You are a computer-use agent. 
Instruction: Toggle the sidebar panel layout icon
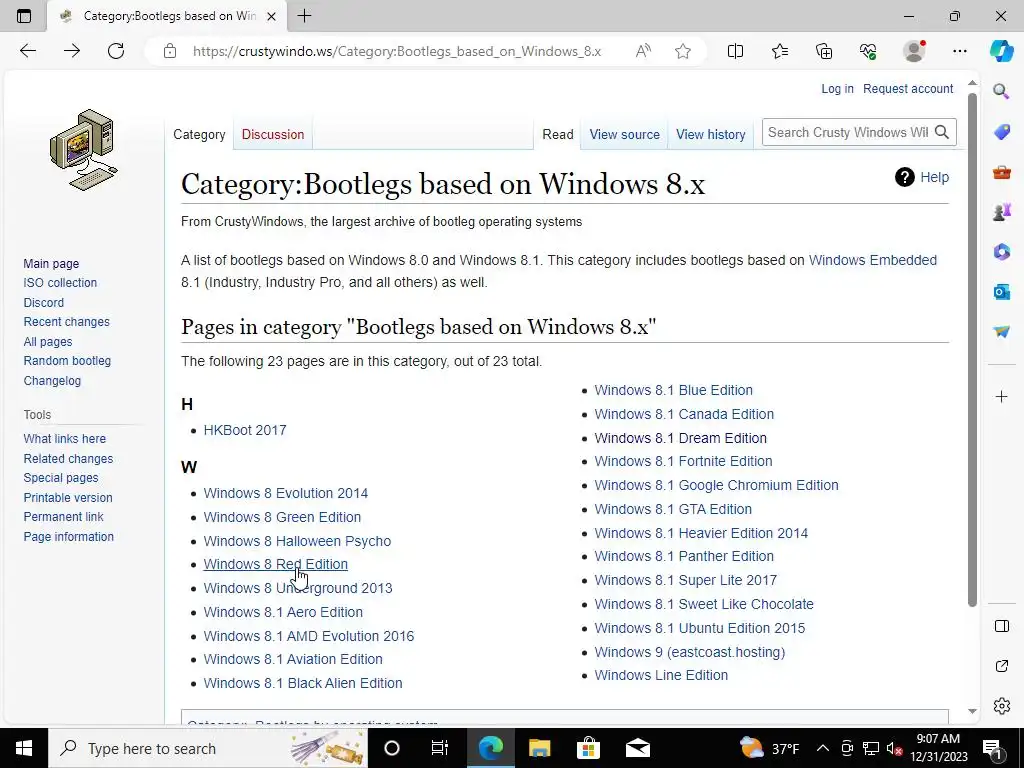[1001, 626]
